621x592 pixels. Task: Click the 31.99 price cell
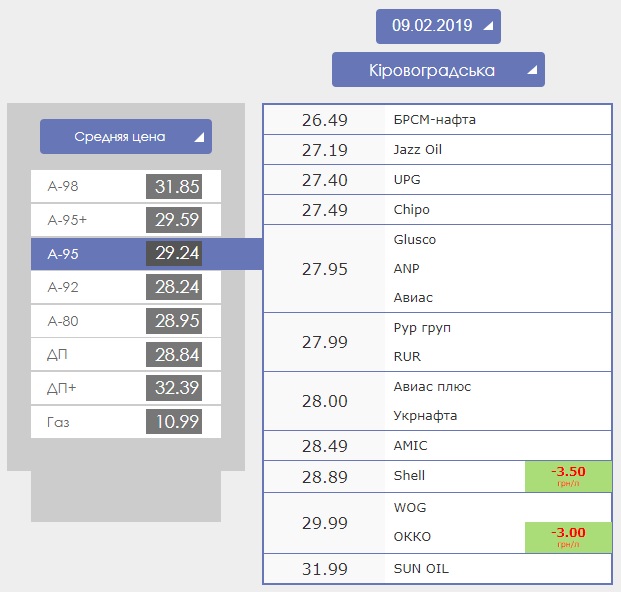[x=324, y=569]
